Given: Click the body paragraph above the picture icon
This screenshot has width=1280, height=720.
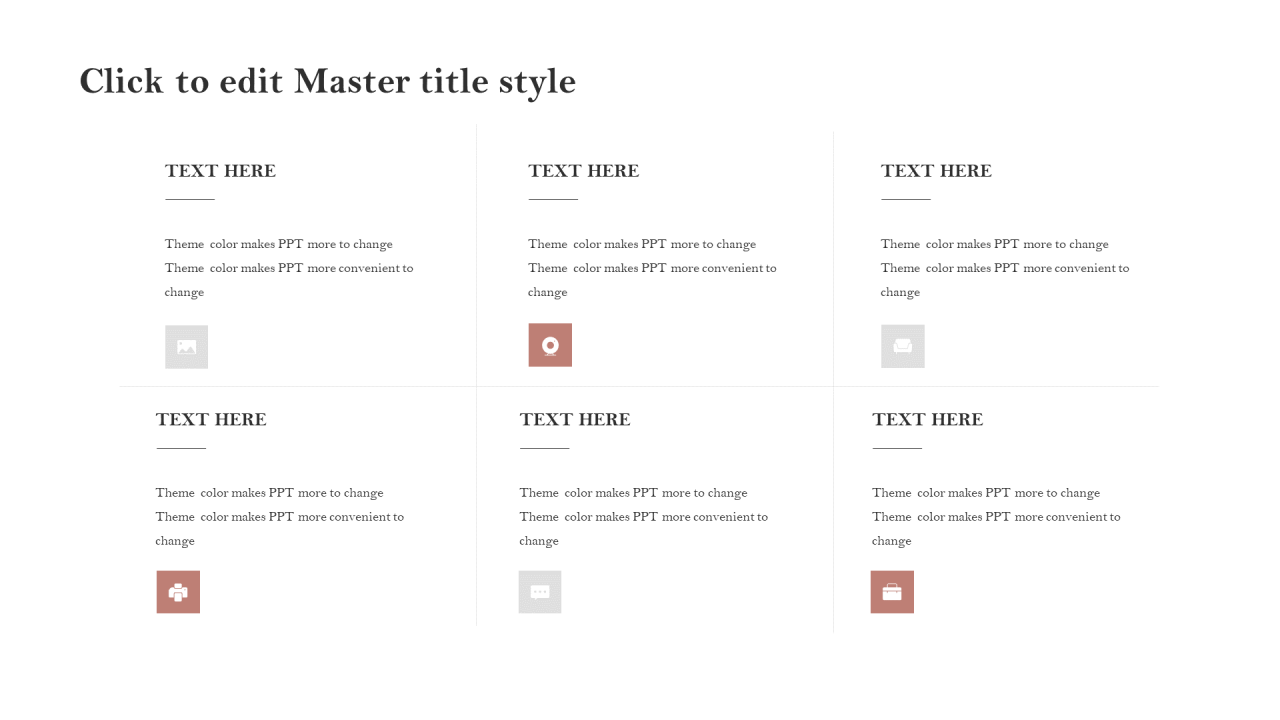Looking at the screenshot, I should click(x=289, y=268).
